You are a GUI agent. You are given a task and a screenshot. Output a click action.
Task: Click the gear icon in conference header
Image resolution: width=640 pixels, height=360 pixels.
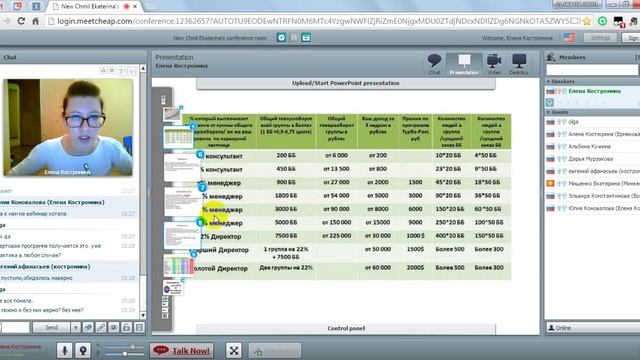pyautogui.click(x=281, y=38)
